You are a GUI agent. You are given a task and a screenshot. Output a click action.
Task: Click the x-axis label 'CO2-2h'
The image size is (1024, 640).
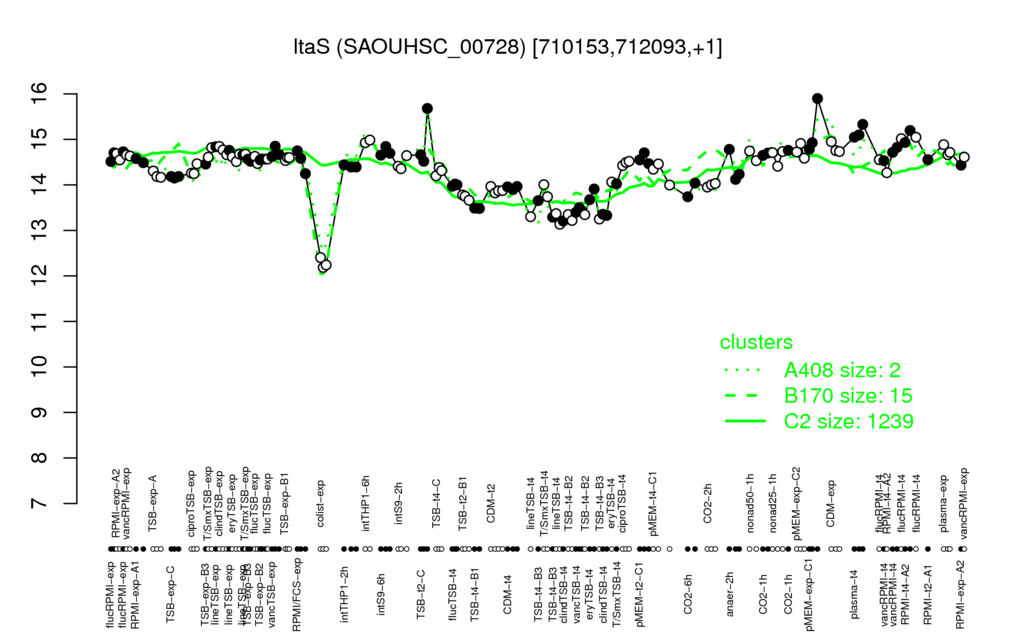coord(708,505)
